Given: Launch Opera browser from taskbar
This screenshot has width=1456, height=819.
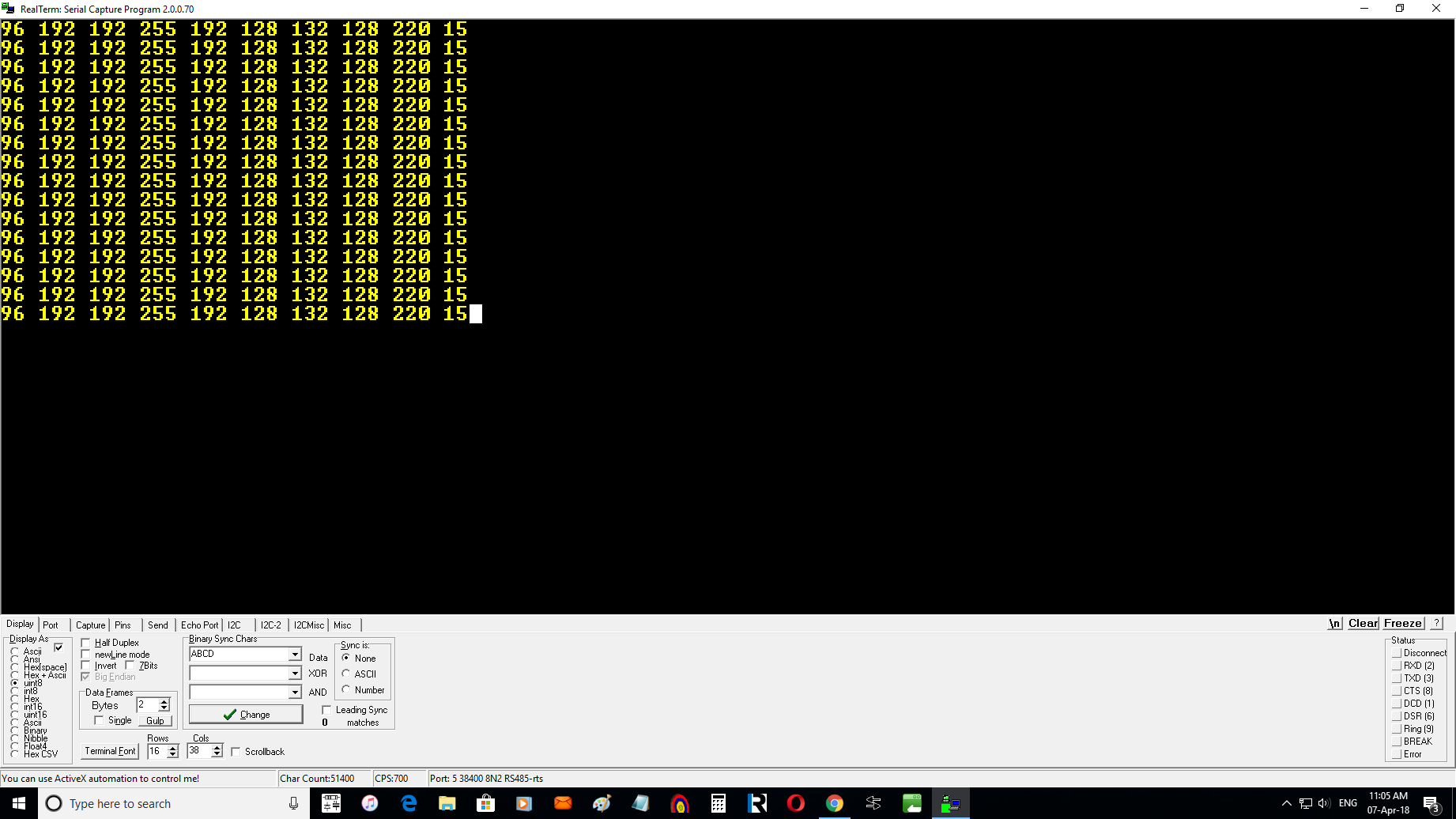Looking at the screenshot, I should pos(795,803).
